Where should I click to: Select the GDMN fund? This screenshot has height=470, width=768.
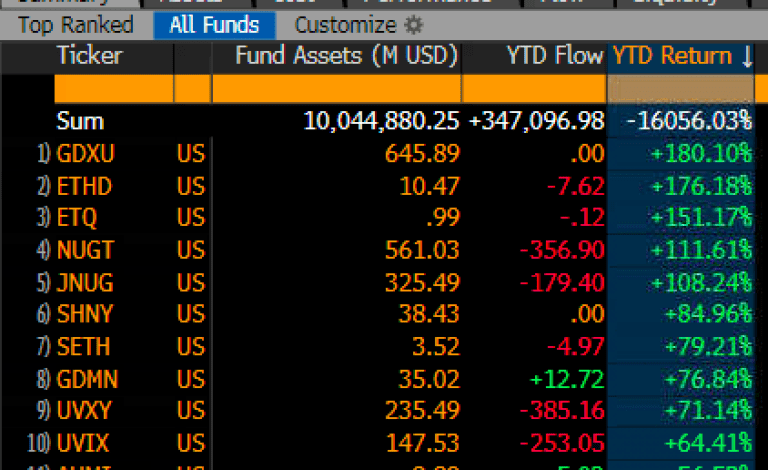tap(88, 380)
